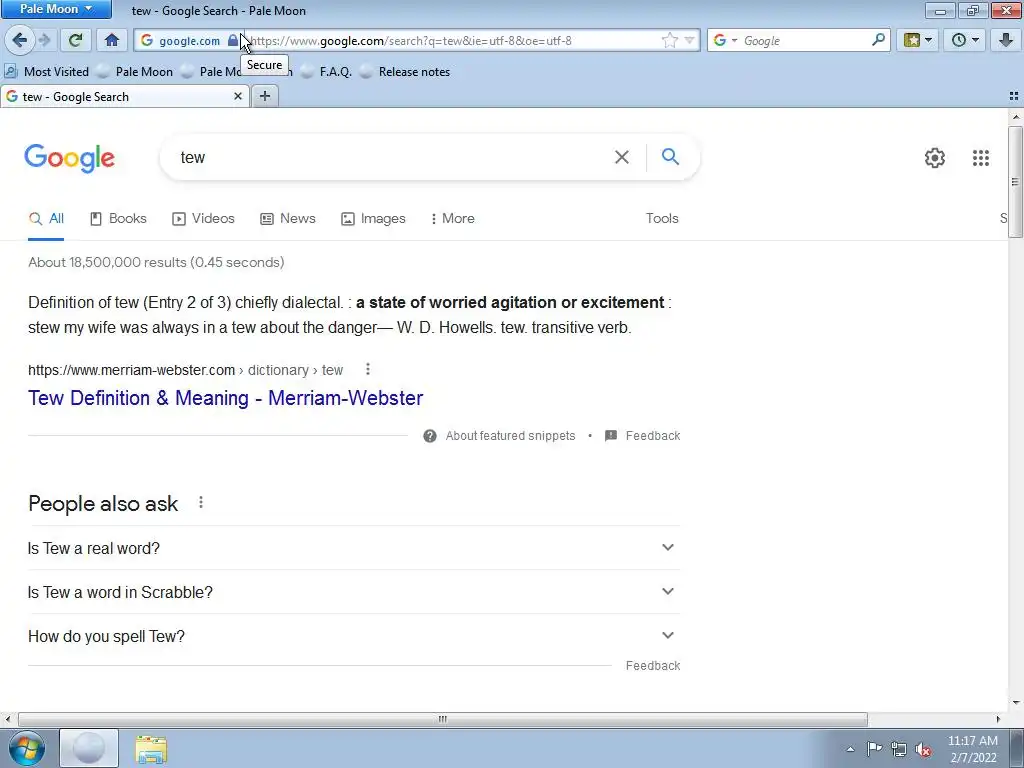Reload the page with the refresh icon

[75, 40]
